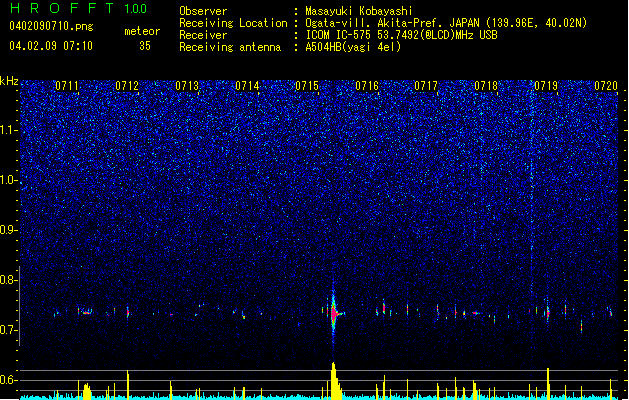This screenshot has width=629, height=400.
Task: Click the 0.8 kHz axis label
Action: pyautogui.click(x=9, y=280)
